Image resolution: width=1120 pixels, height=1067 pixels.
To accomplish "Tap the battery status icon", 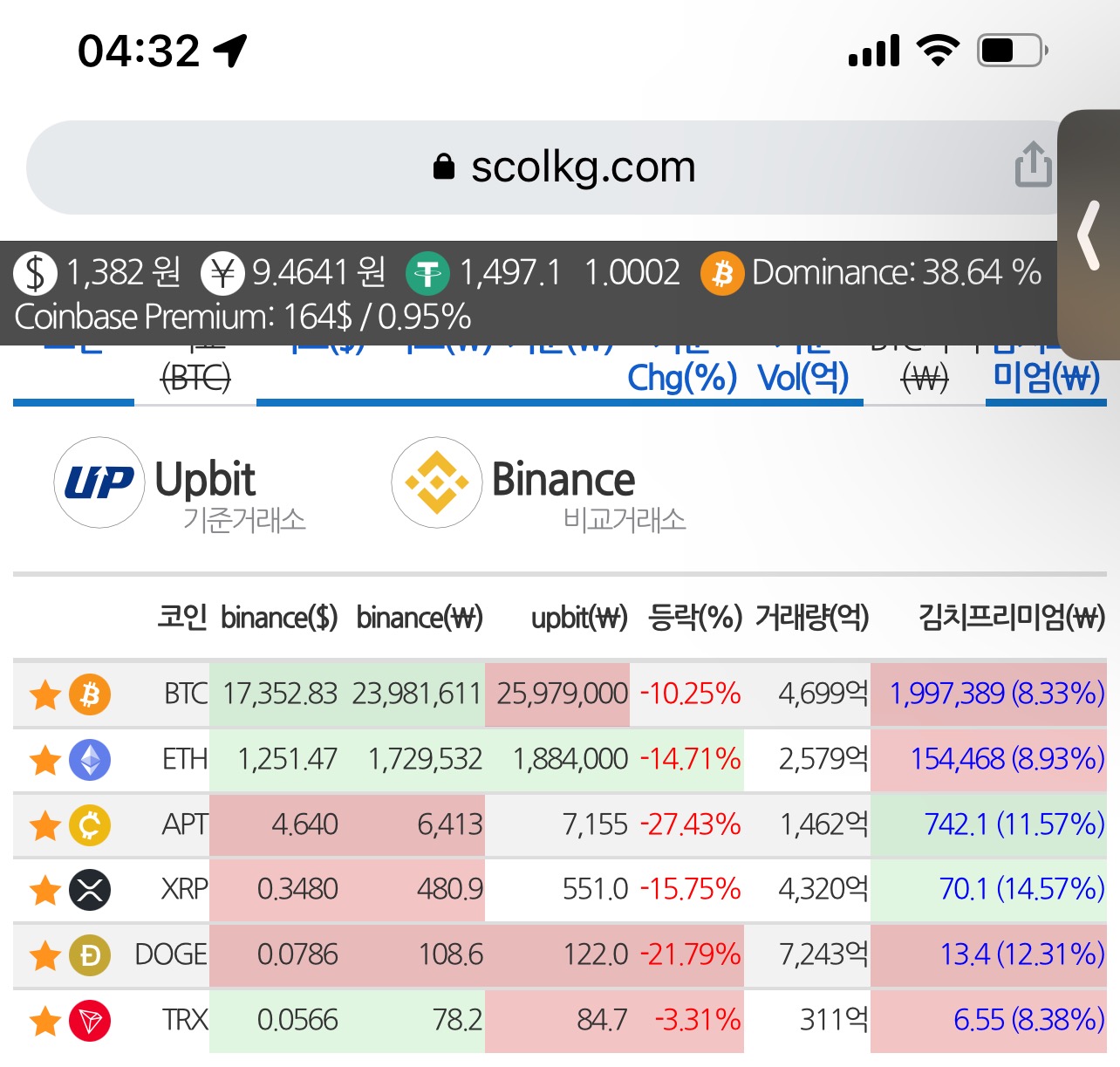I will click(x=1013, y=51).
